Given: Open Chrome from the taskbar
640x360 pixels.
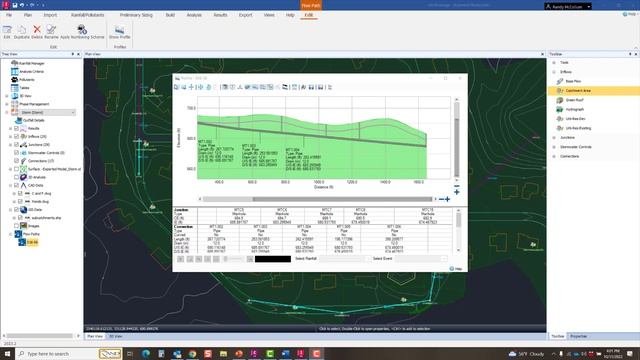Looking at the screenshot, I should [x=192, y=353].
